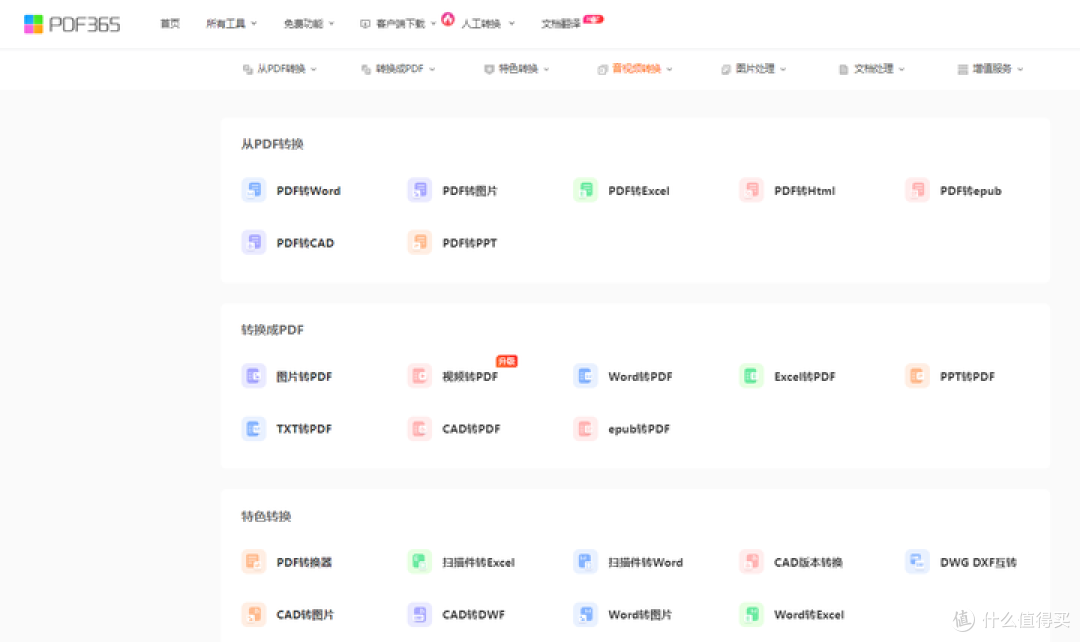The width and height of the screenshot is (1080, 642).
Task: Open the Excel转PDF tool icon
Action: click(751, 376)
